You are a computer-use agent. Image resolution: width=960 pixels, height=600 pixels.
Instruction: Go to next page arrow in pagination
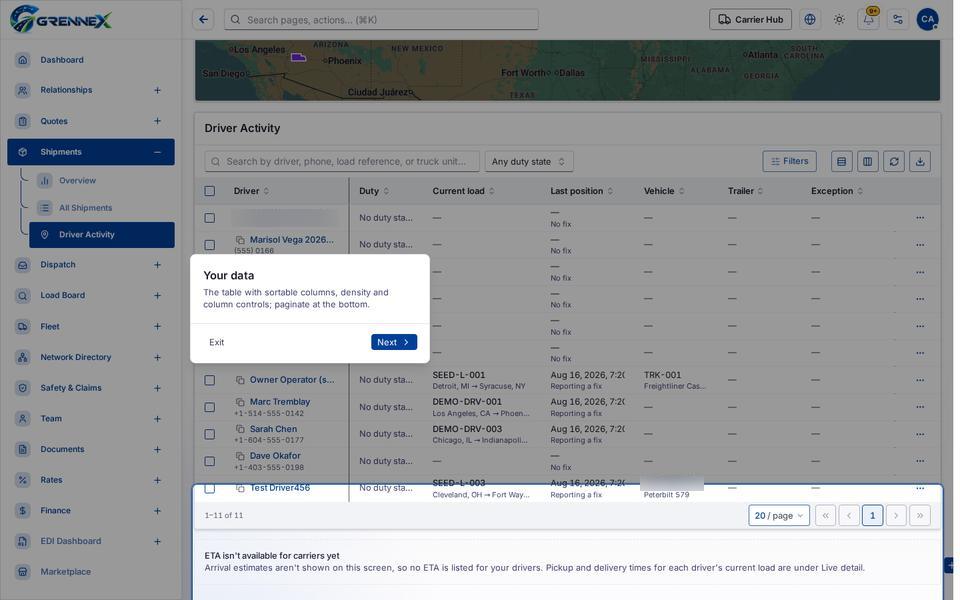click(x=896, y=516)
